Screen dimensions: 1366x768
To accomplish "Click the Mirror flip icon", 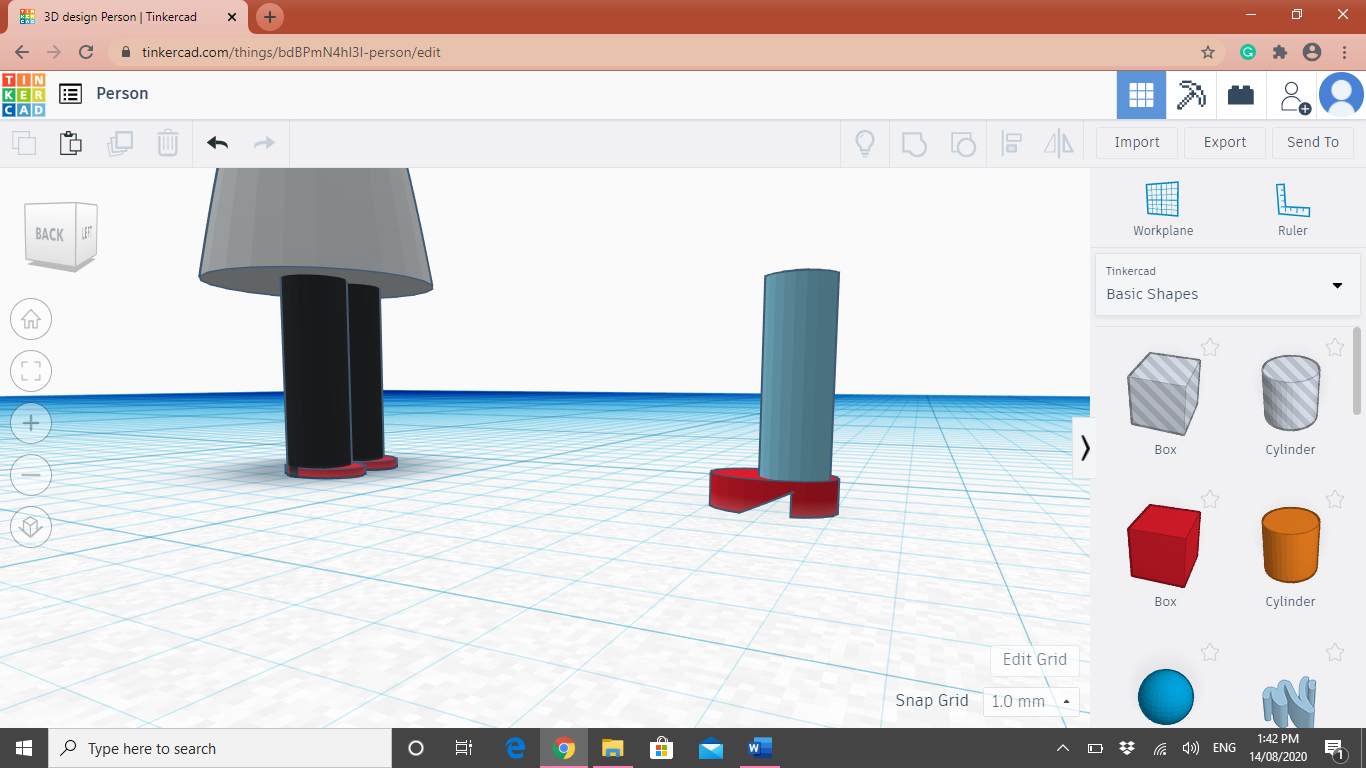I will pyautogui.click(x=1059, y=143).
